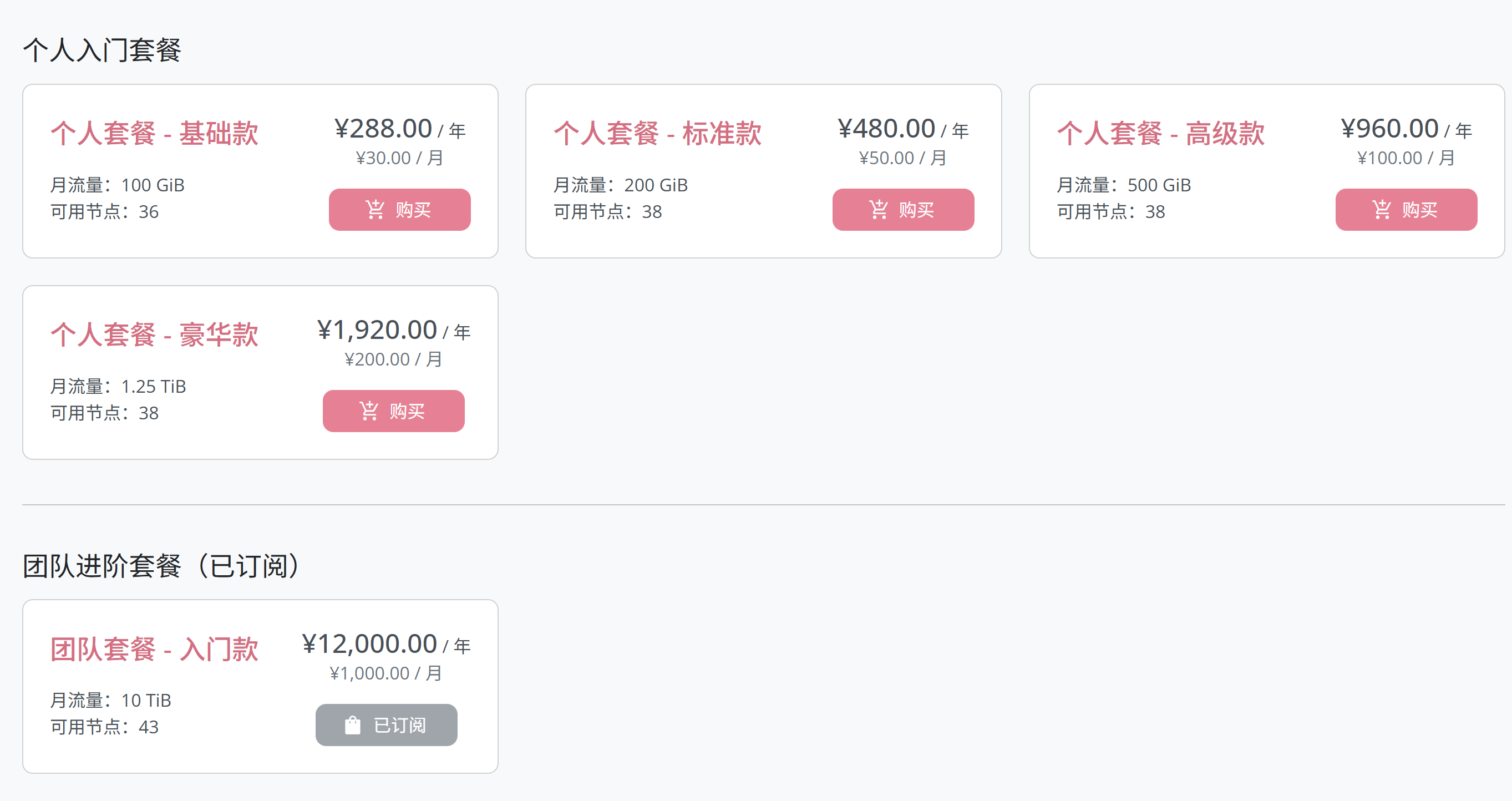The width and height of the screenshot is (1512, 801).
Task: Select the ¥12,000.00 / 年 price text
Action: 386,643
